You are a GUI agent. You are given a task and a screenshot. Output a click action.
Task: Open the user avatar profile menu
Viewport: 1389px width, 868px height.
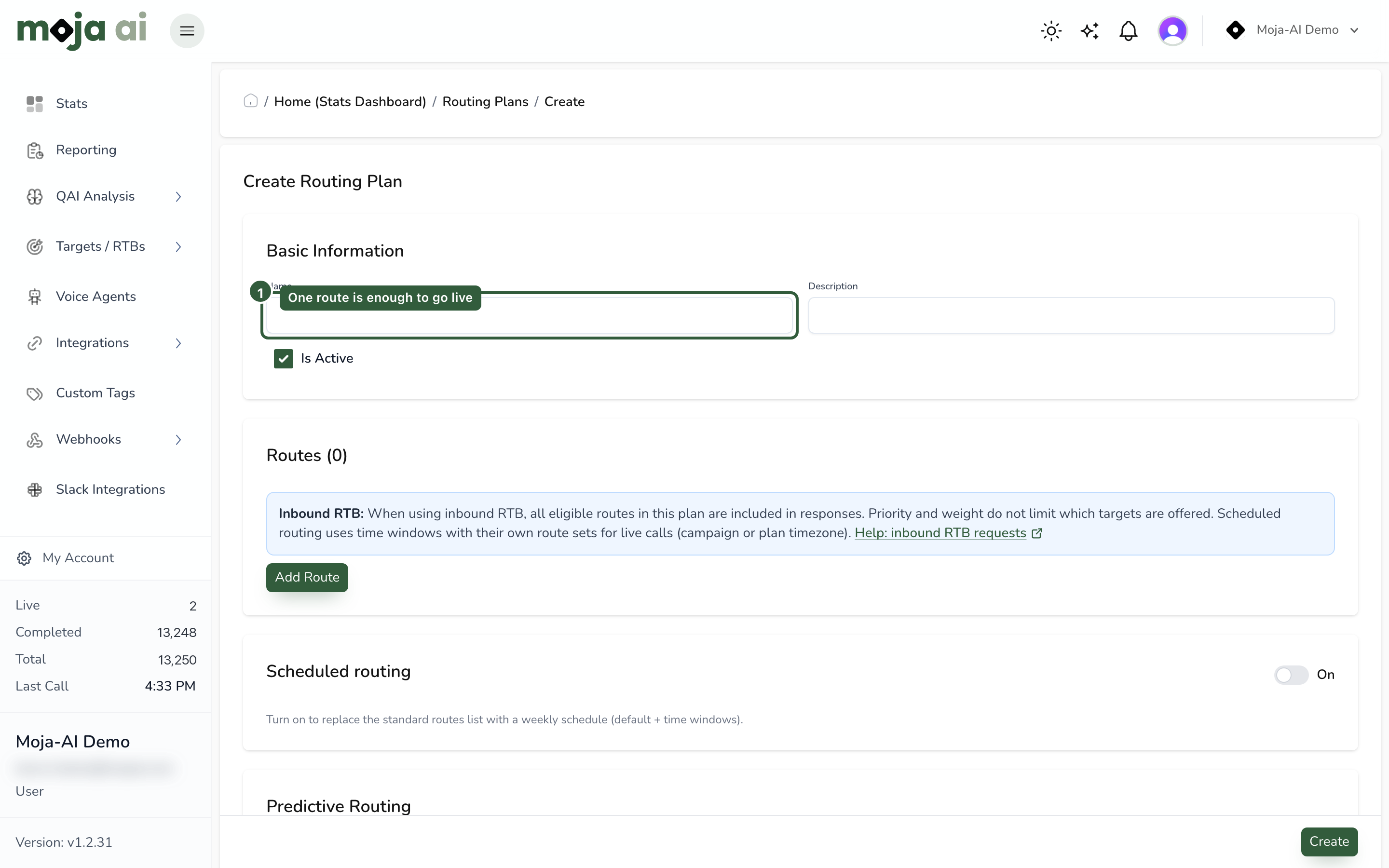point(1172,30)
